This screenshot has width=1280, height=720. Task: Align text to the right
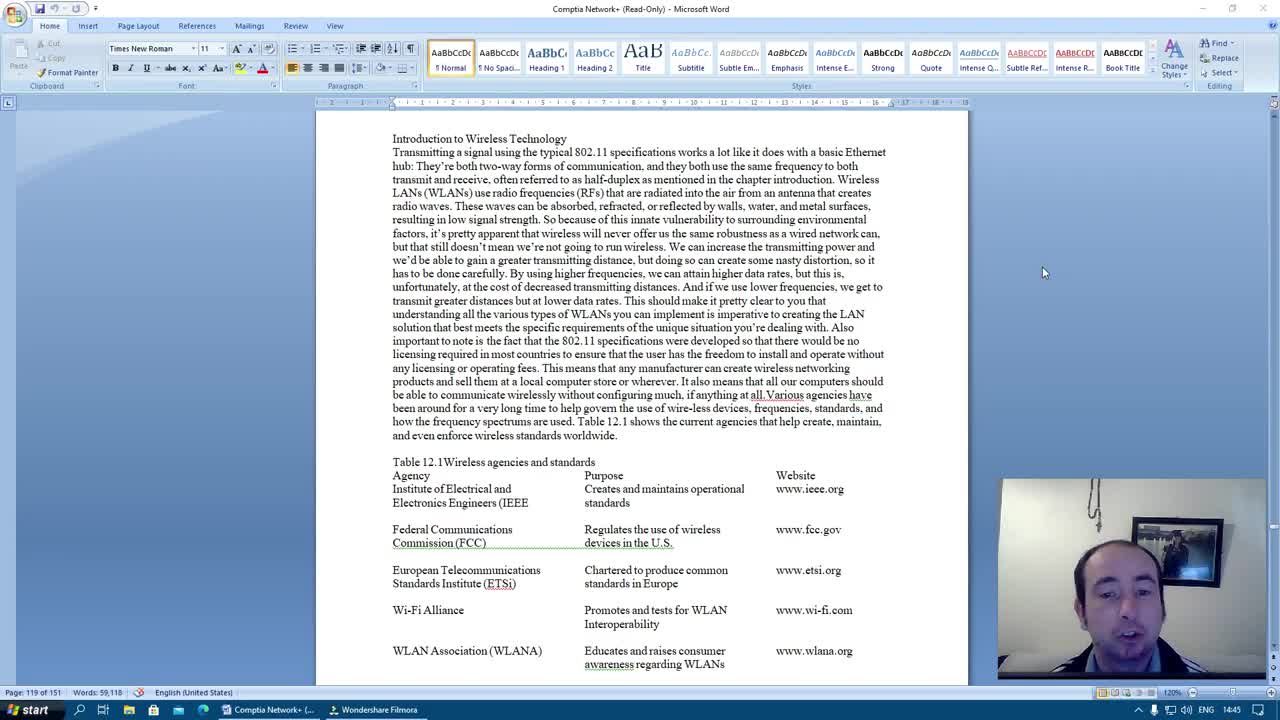coord(323,68)
